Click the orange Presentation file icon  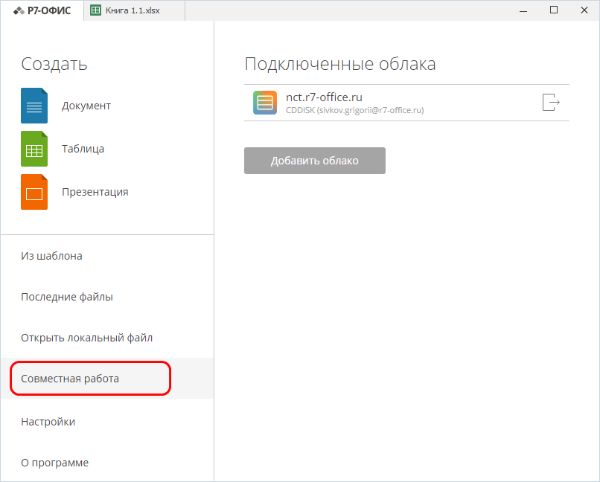(x=34, y=192)
